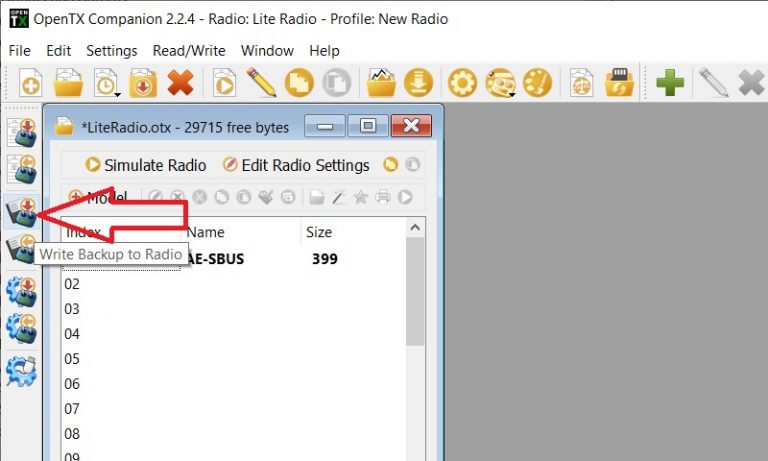Click the Write Firmware to Radio gear icon
The image size is (768, 461).
22,292
